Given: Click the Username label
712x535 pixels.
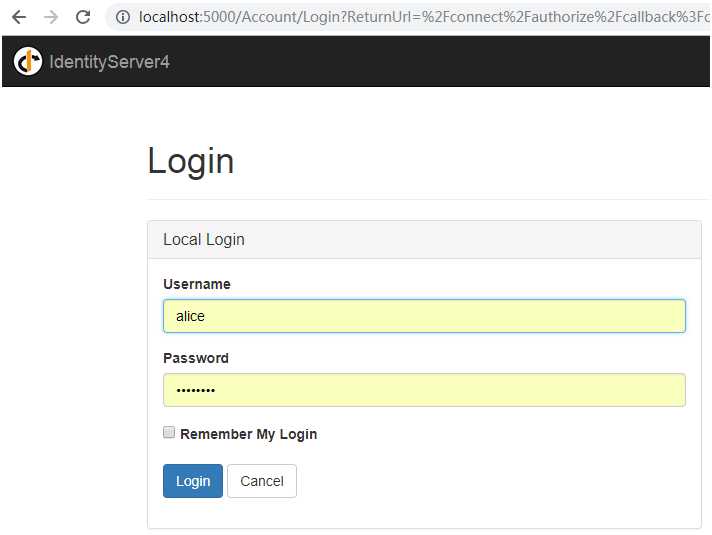Looking at the screenshot, I should tap(197, 284).
